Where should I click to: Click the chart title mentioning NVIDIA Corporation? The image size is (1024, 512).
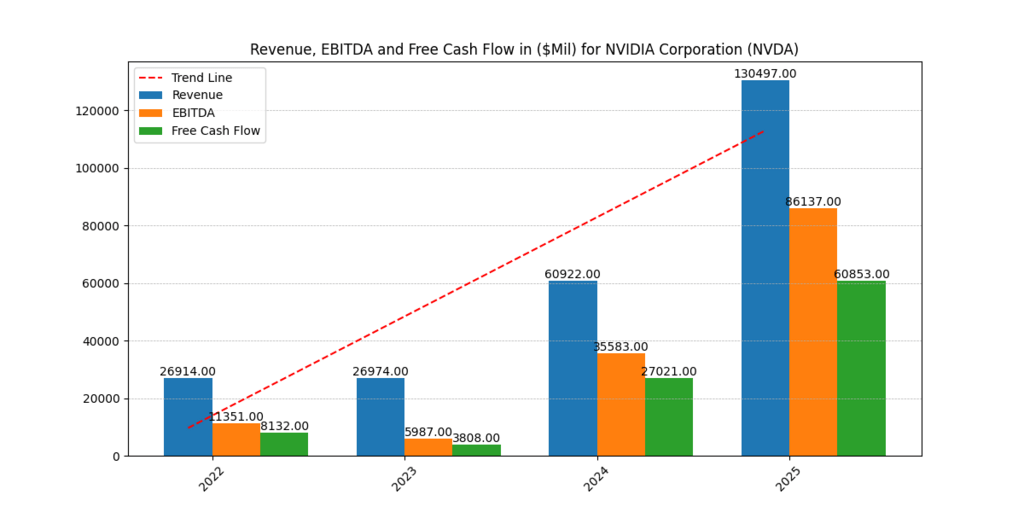524,49
